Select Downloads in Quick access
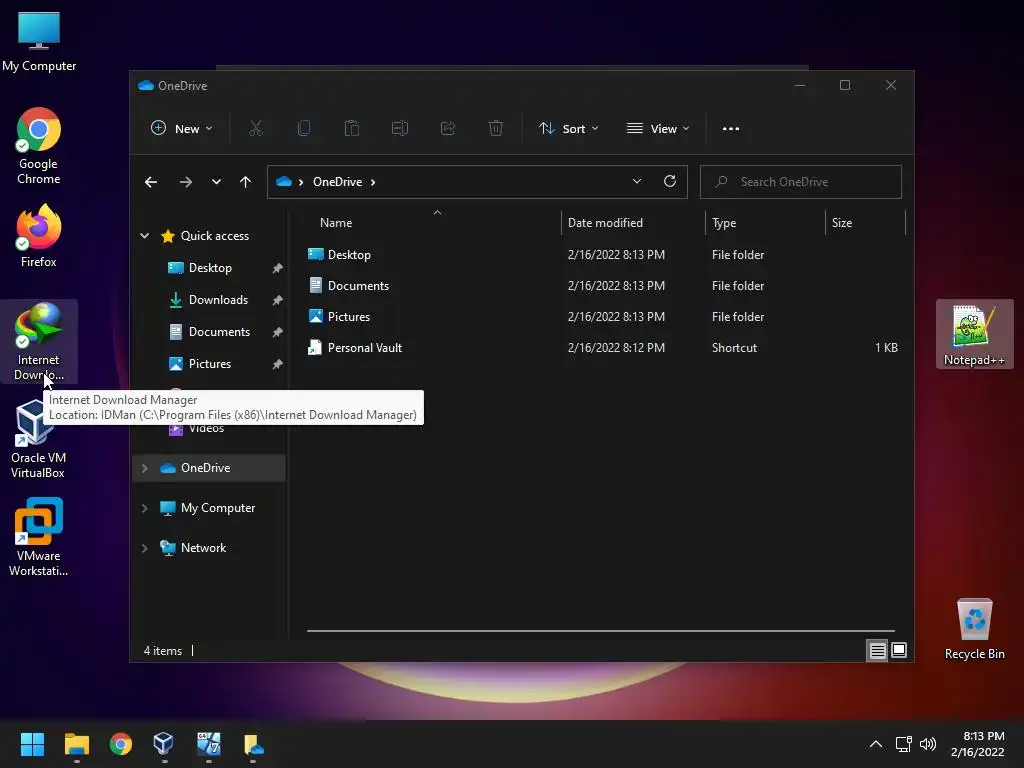Screen dimensions: 1024x768 [218, 300]
